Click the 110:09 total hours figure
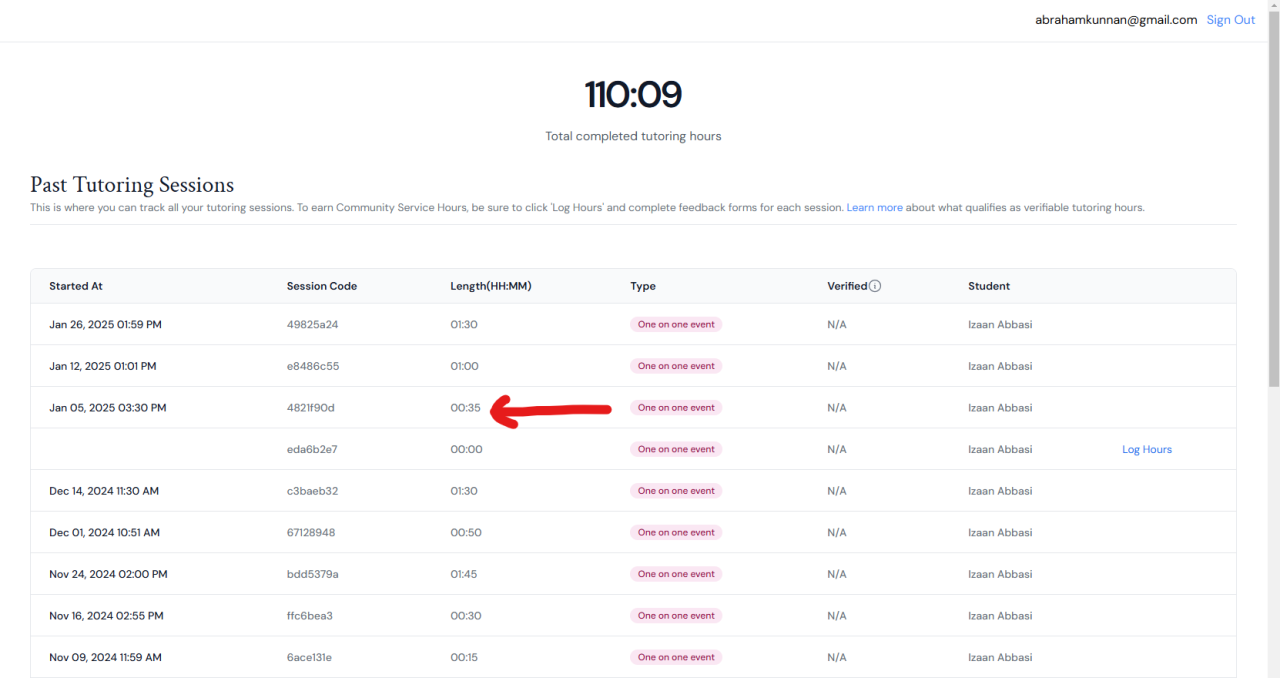Viewport: 1280px width, 678px height. click(x=633, y=95)
